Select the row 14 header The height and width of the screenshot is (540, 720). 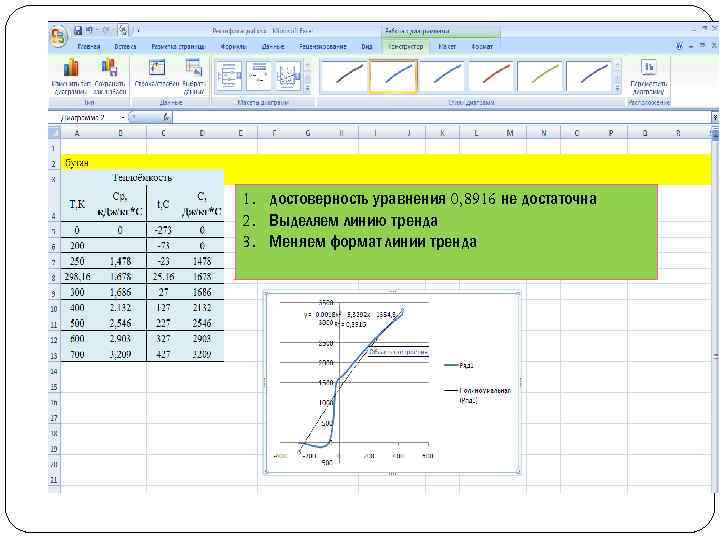pos(54,371)
